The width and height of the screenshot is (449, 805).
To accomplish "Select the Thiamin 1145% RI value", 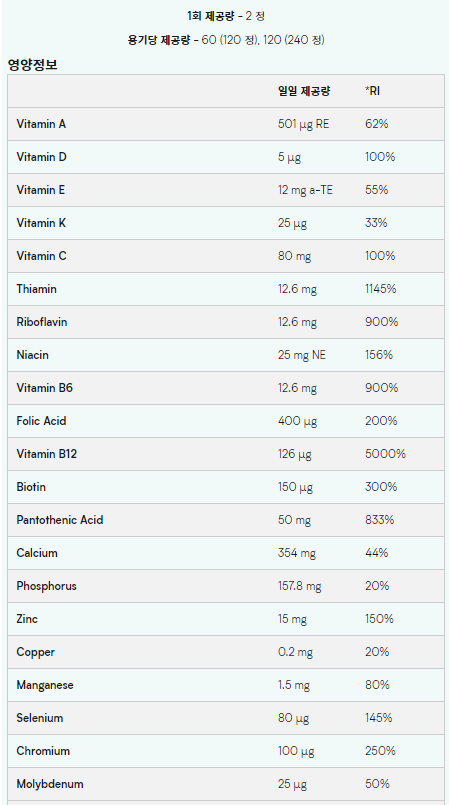I will (380, 289).
